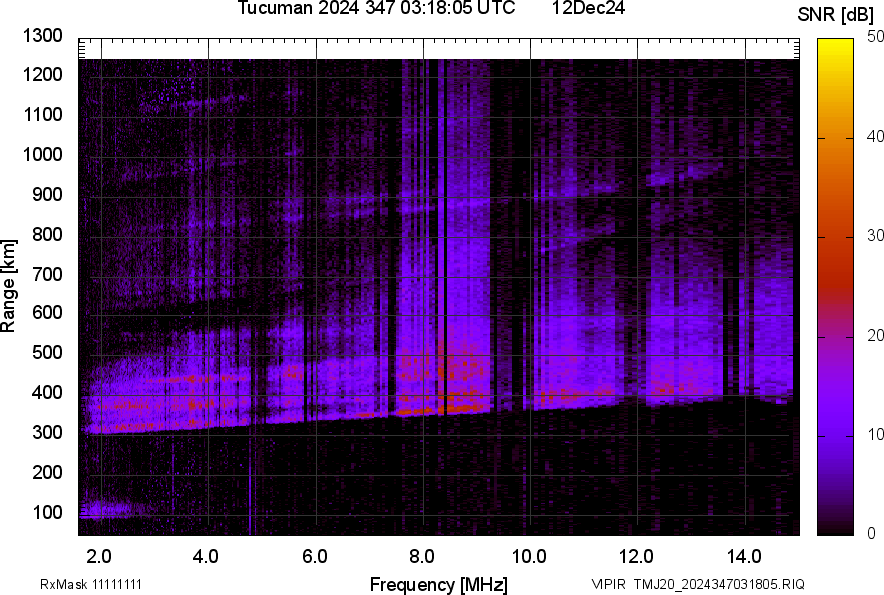
Task: Click the date label '12Dec24'
Action: point(588,8)
